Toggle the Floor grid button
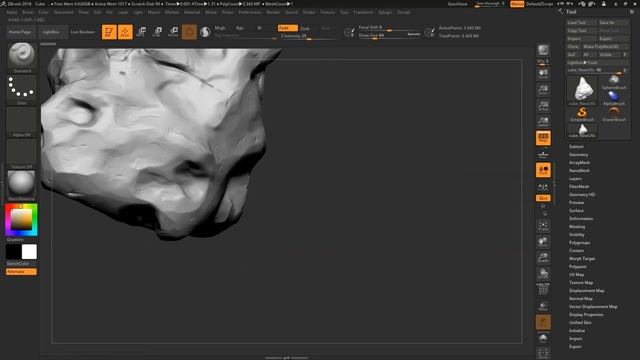The width and height of the screenshot is (640, 360). [543, 154]
